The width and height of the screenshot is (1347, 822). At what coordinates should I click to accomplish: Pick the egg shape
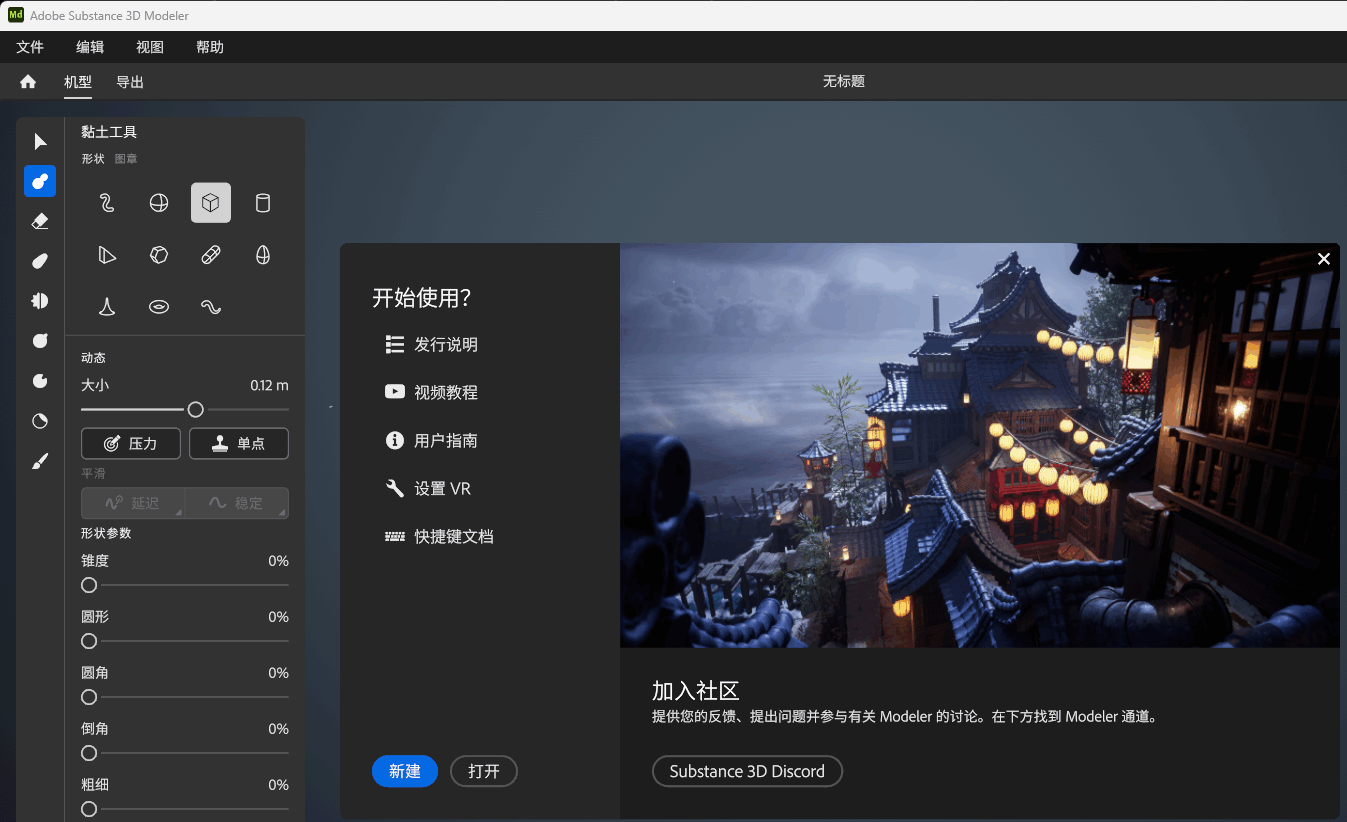tap(263, 255)
